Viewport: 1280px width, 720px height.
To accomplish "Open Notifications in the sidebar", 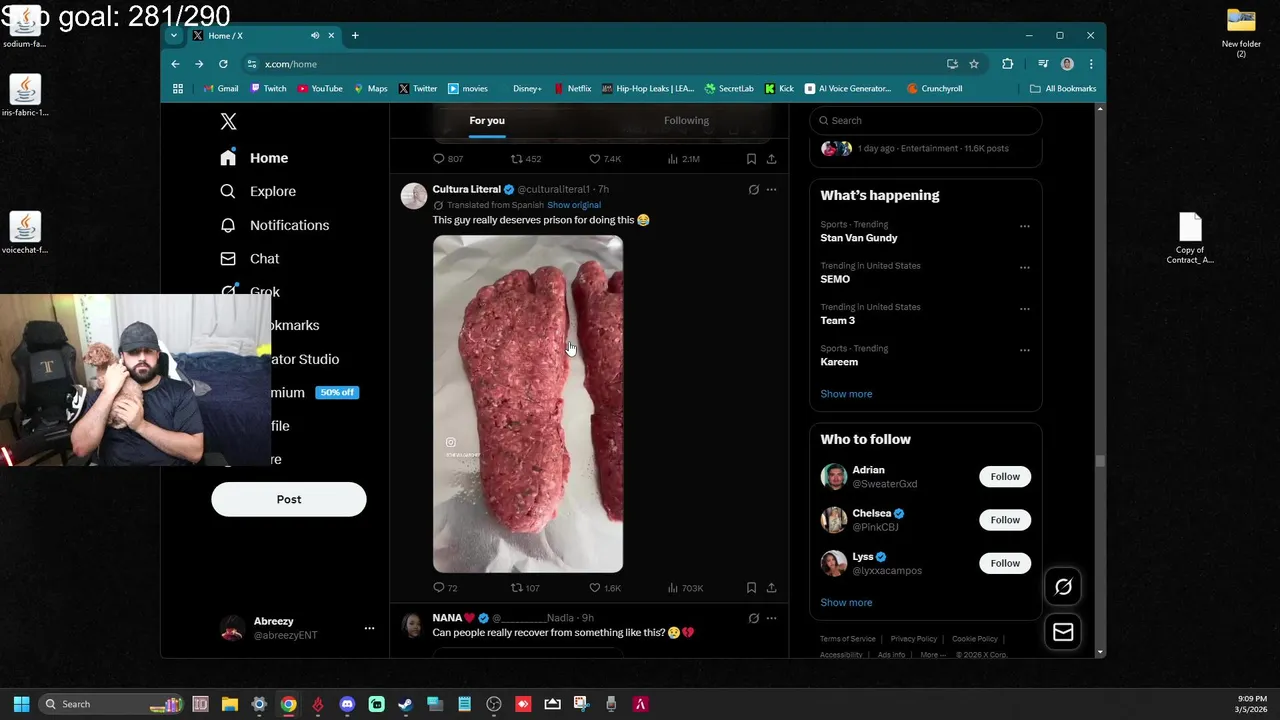I will (x=275, y=225).
